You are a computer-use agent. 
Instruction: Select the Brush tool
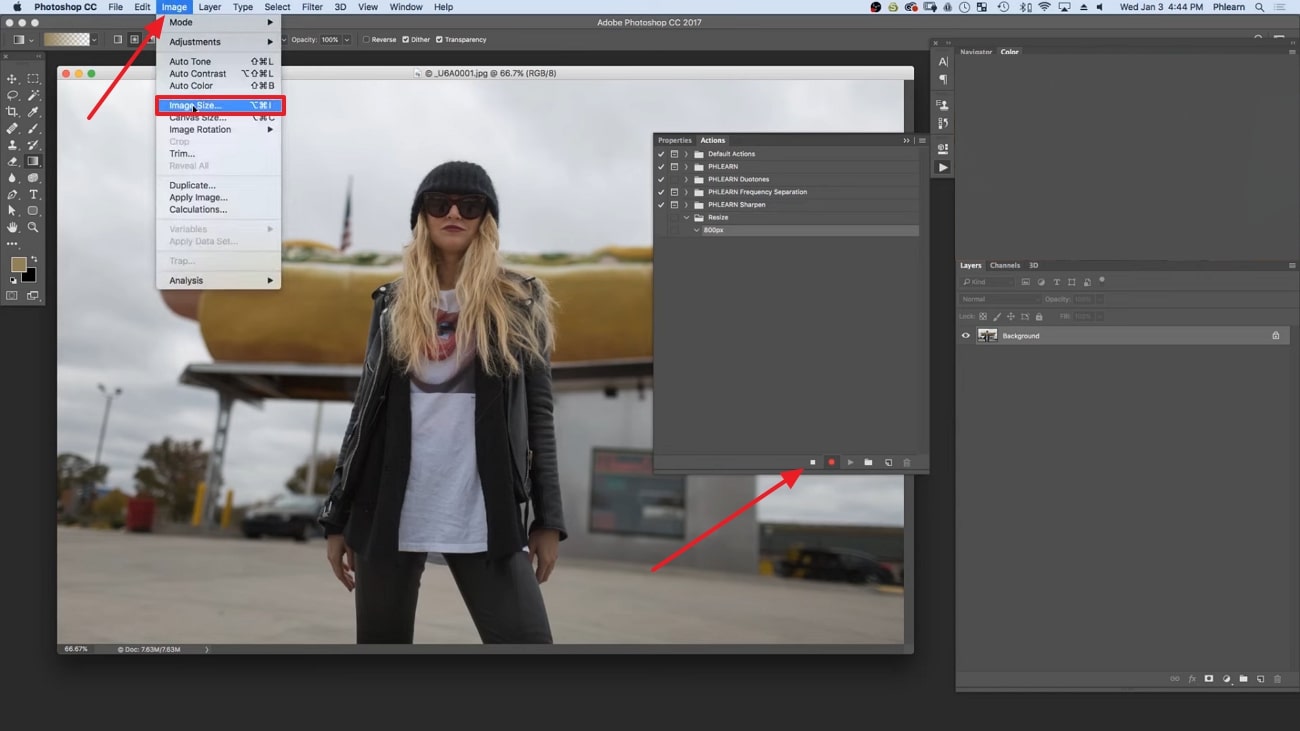click(33, 129)
